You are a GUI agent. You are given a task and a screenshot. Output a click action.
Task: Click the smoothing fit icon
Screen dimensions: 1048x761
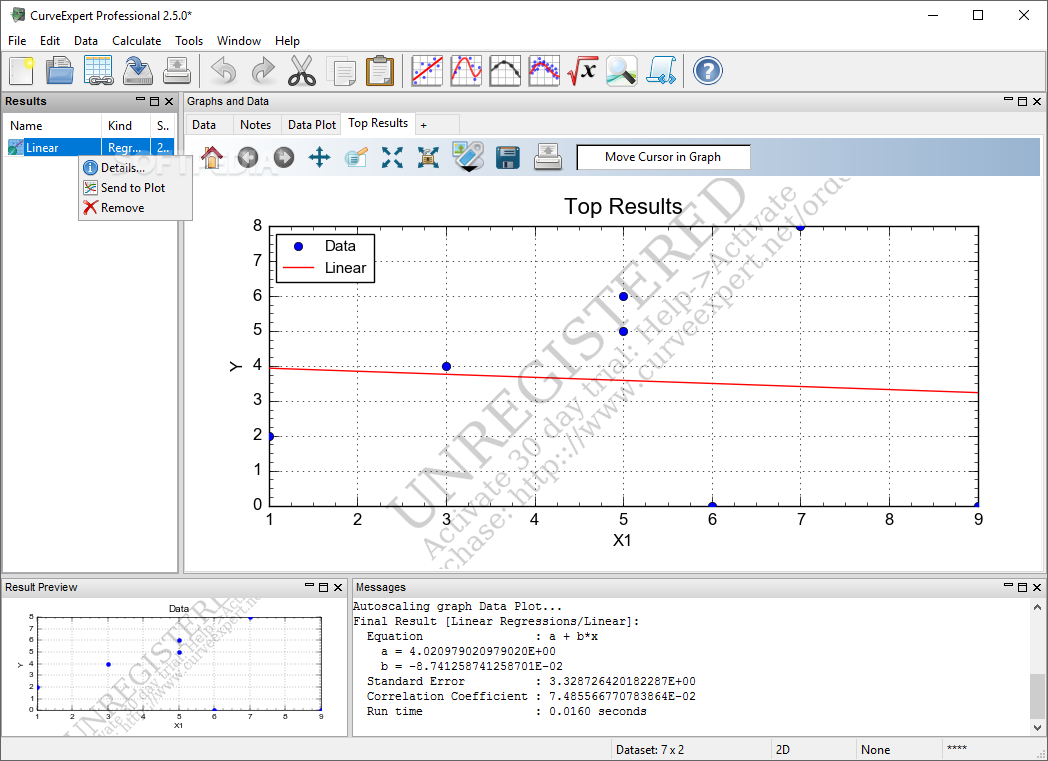(544, 71)
